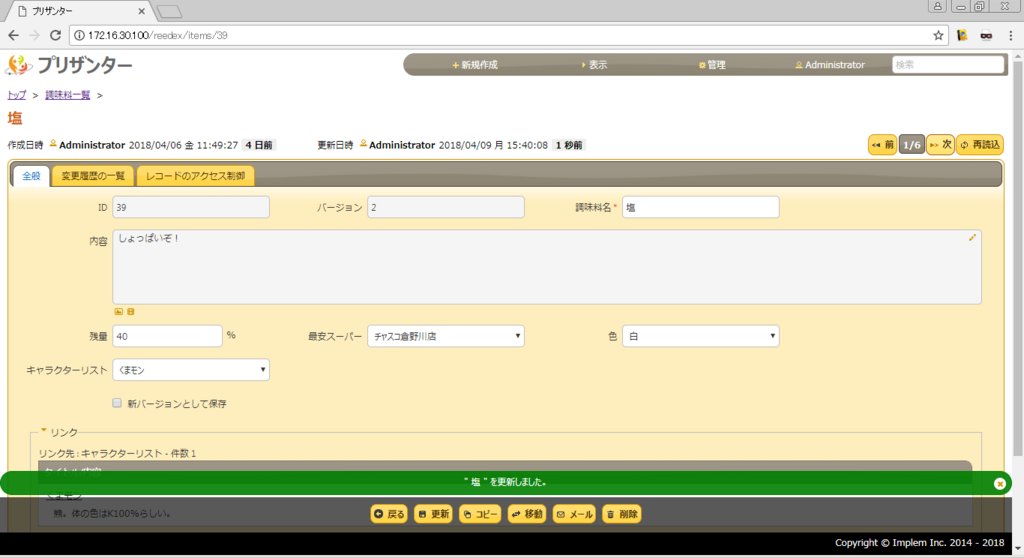Click the site info icon in address bar
Screen dimensions: 1024x558
(x=79, y=35)
